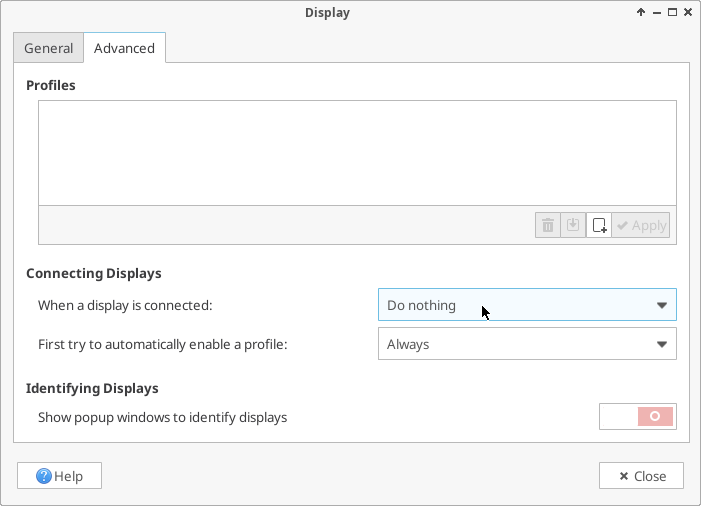
Task: Click 'Show popup windows to identify displays' label
Action: click(163, 417)
